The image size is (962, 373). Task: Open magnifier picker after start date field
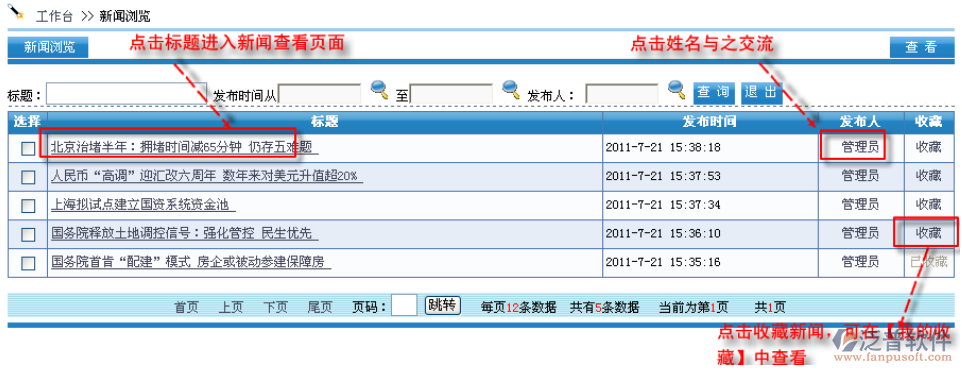tap(380, 90)
